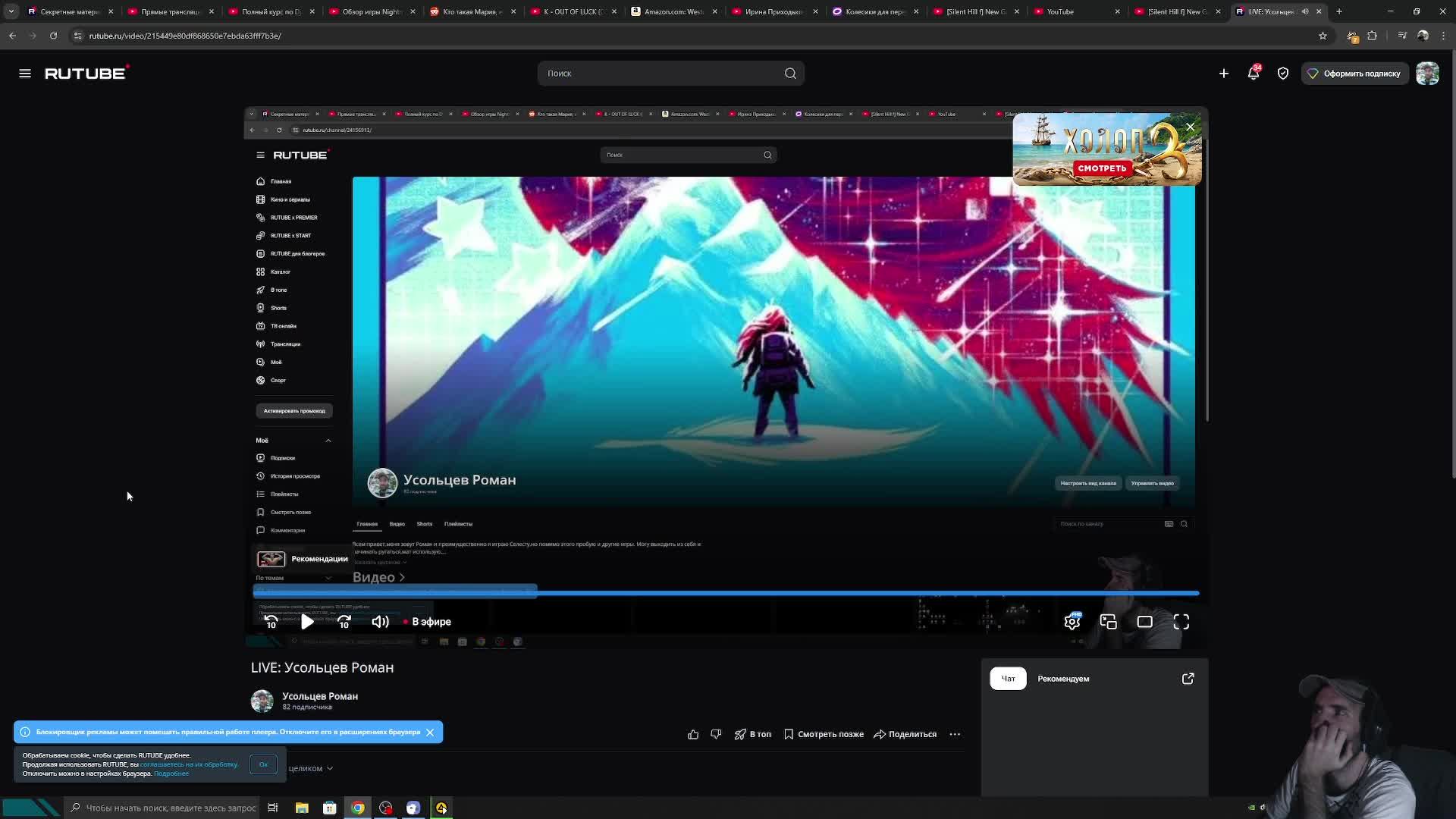The width and height of the screenshot is (1456, 819).
Task: Play the live stream
Action: click(307, 622)
